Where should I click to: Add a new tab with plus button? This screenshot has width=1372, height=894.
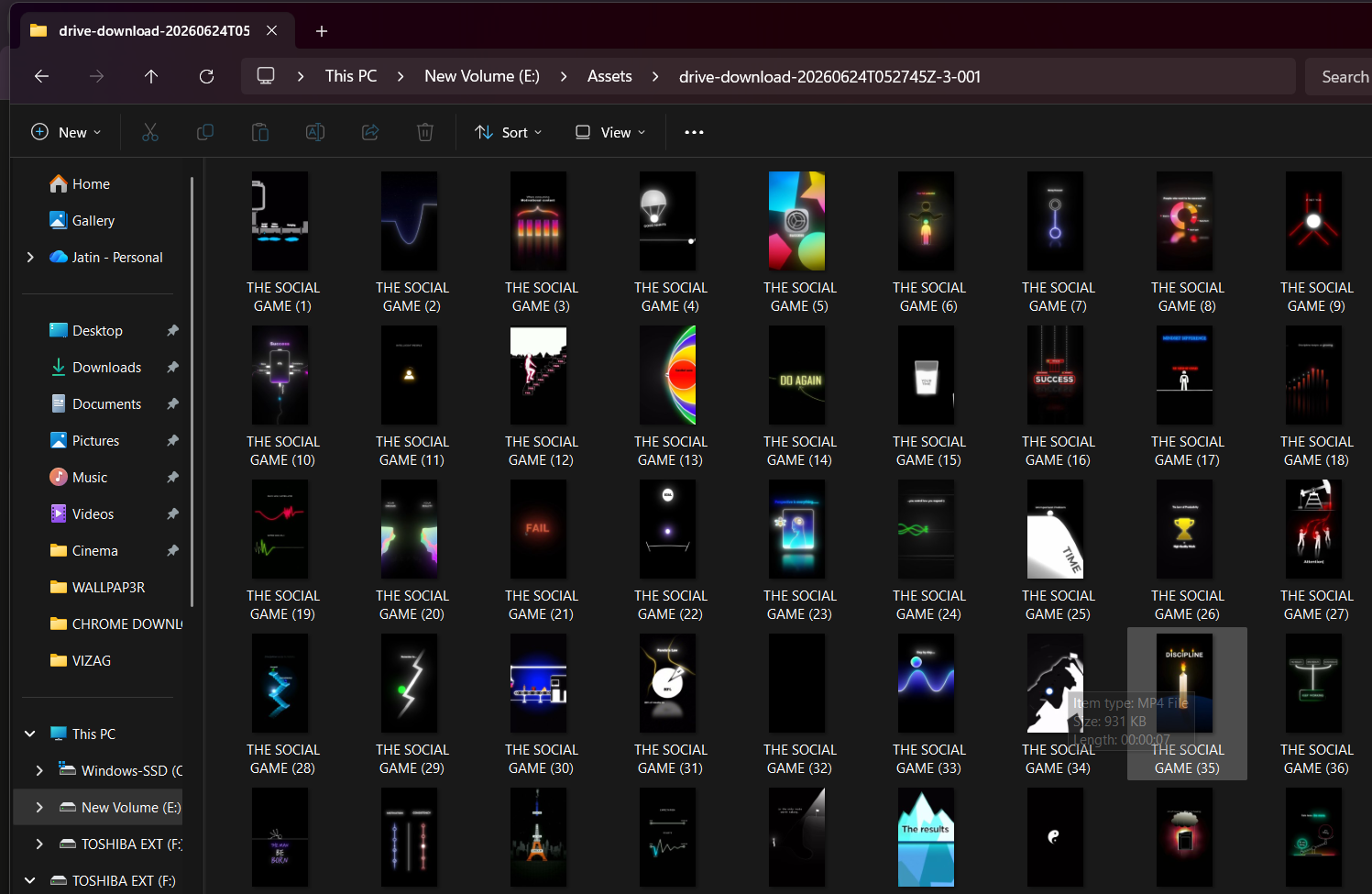322,31
